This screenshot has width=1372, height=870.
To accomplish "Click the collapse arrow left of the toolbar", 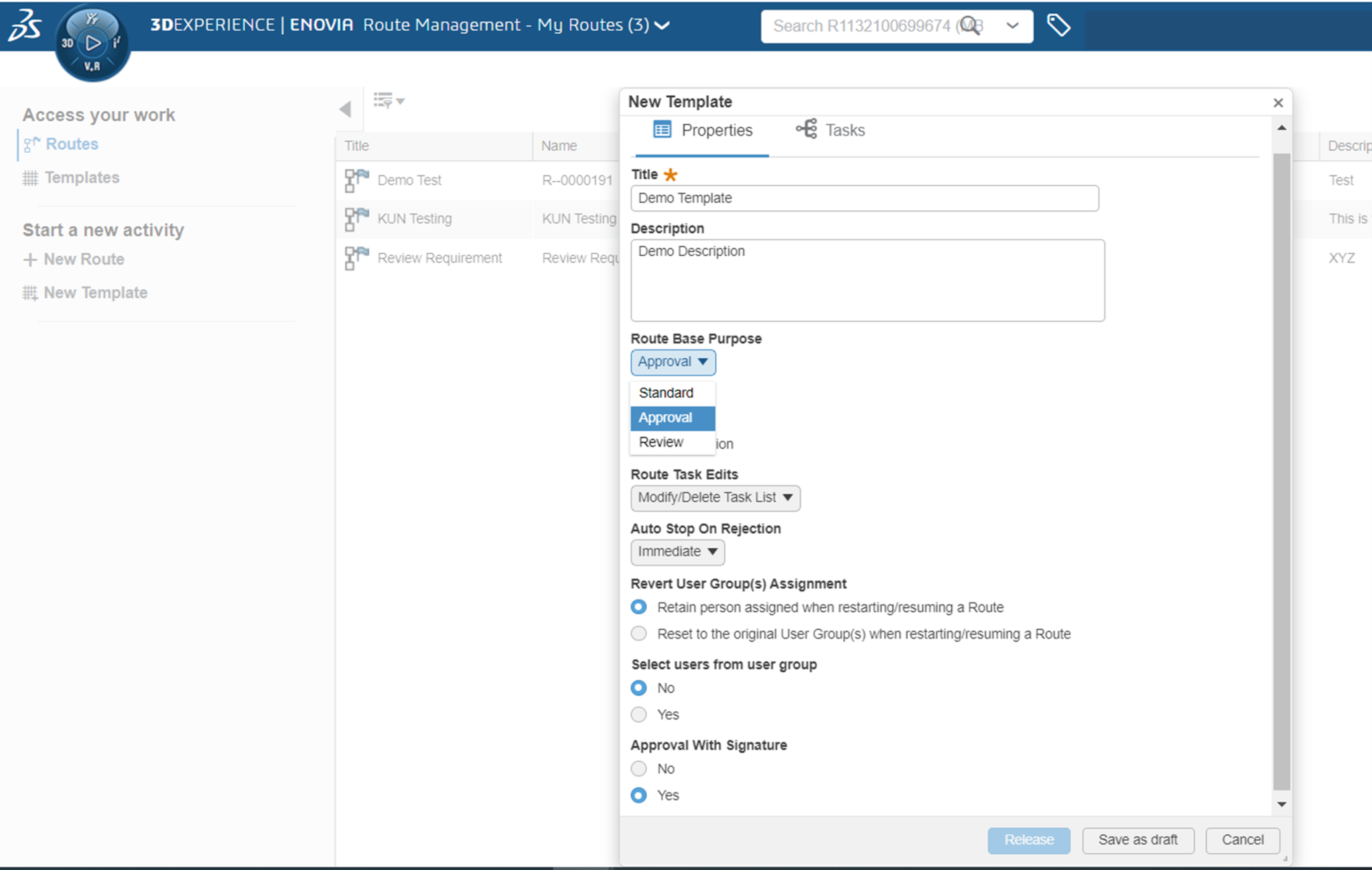I will point(346,108).
